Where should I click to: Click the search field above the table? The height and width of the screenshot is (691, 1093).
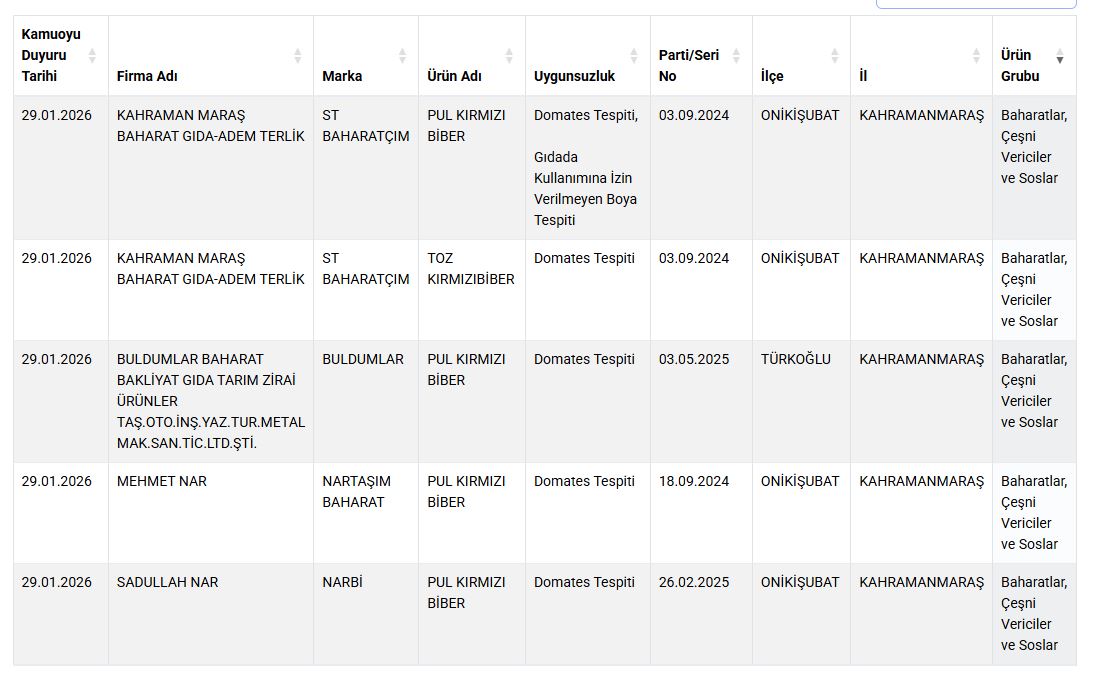click(975, 3)
